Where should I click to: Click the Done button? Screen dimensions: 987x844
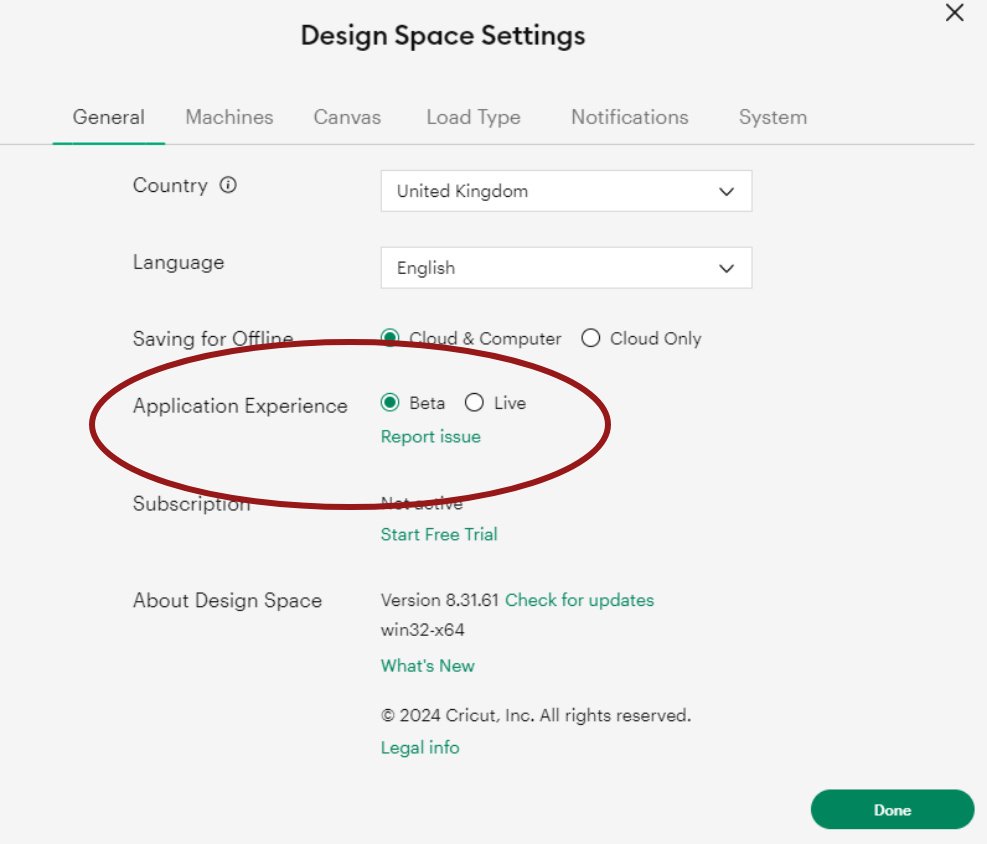pos(891,810)
